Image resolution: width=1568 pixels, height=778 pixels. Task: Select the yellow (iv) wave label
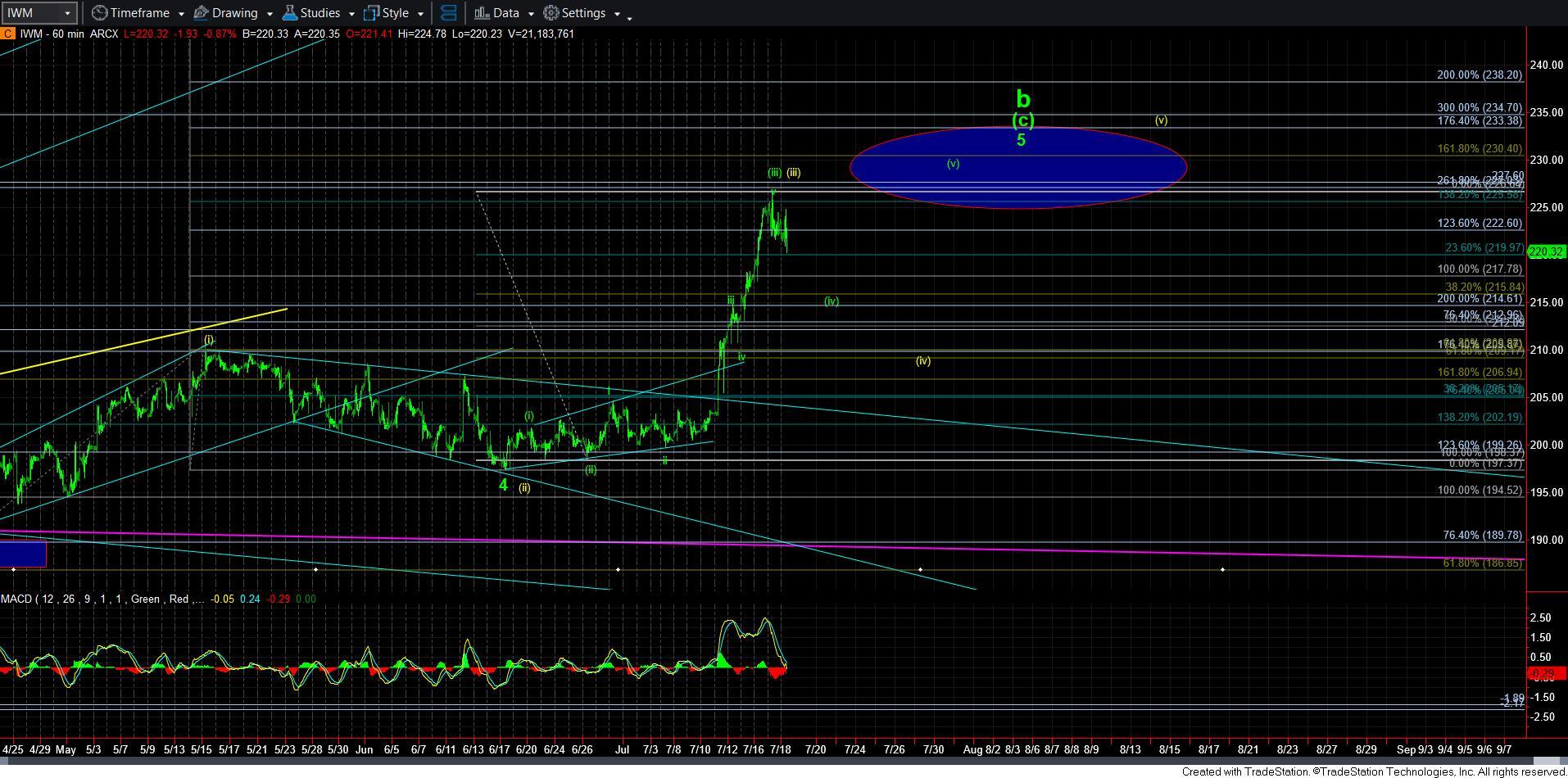[923, 360]
